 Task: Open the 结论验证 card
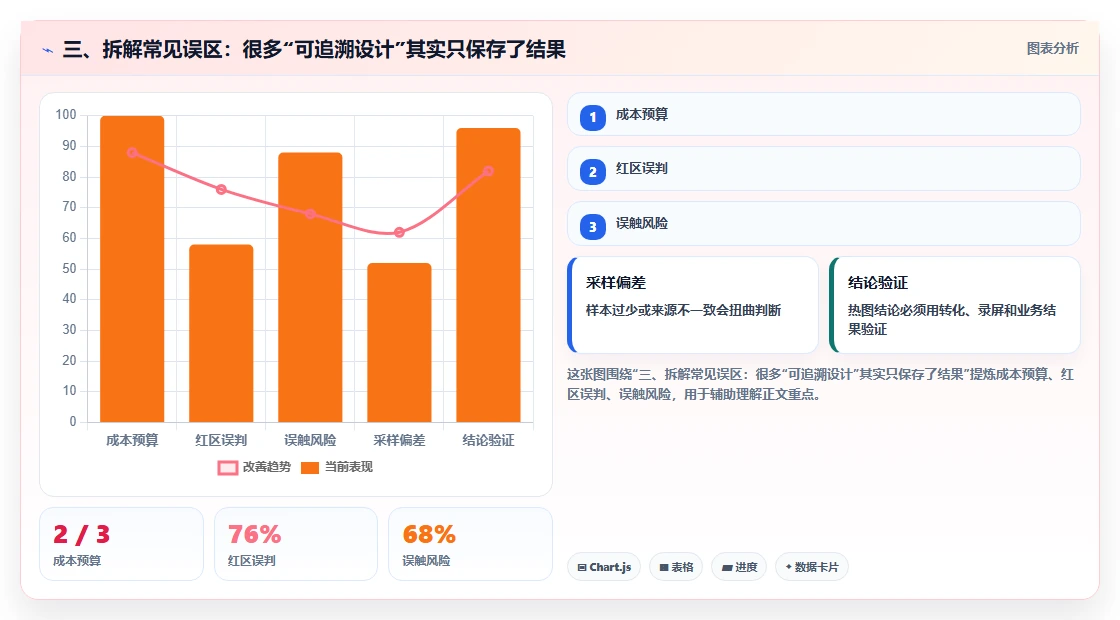pos(955,305)
